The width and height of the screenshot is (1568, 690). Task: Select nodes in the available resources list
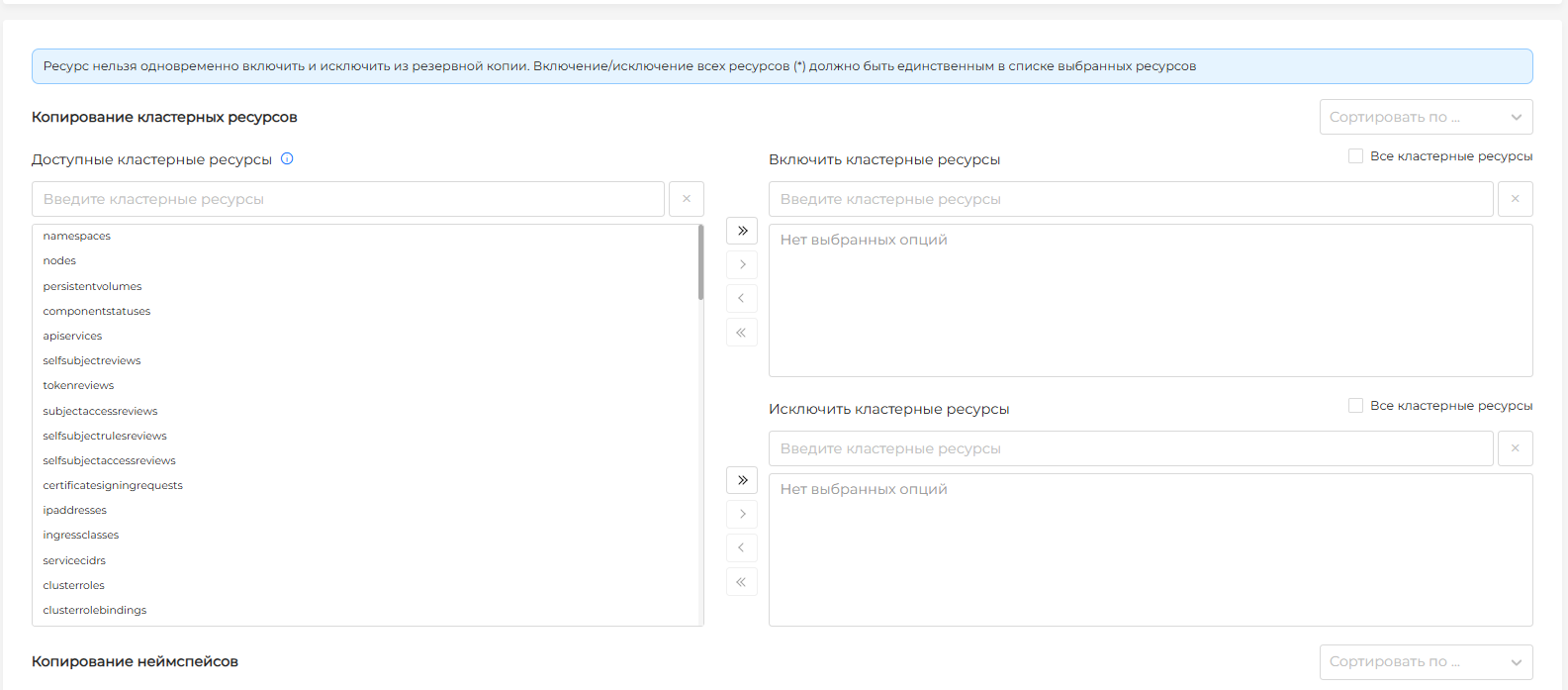(365, 261)
